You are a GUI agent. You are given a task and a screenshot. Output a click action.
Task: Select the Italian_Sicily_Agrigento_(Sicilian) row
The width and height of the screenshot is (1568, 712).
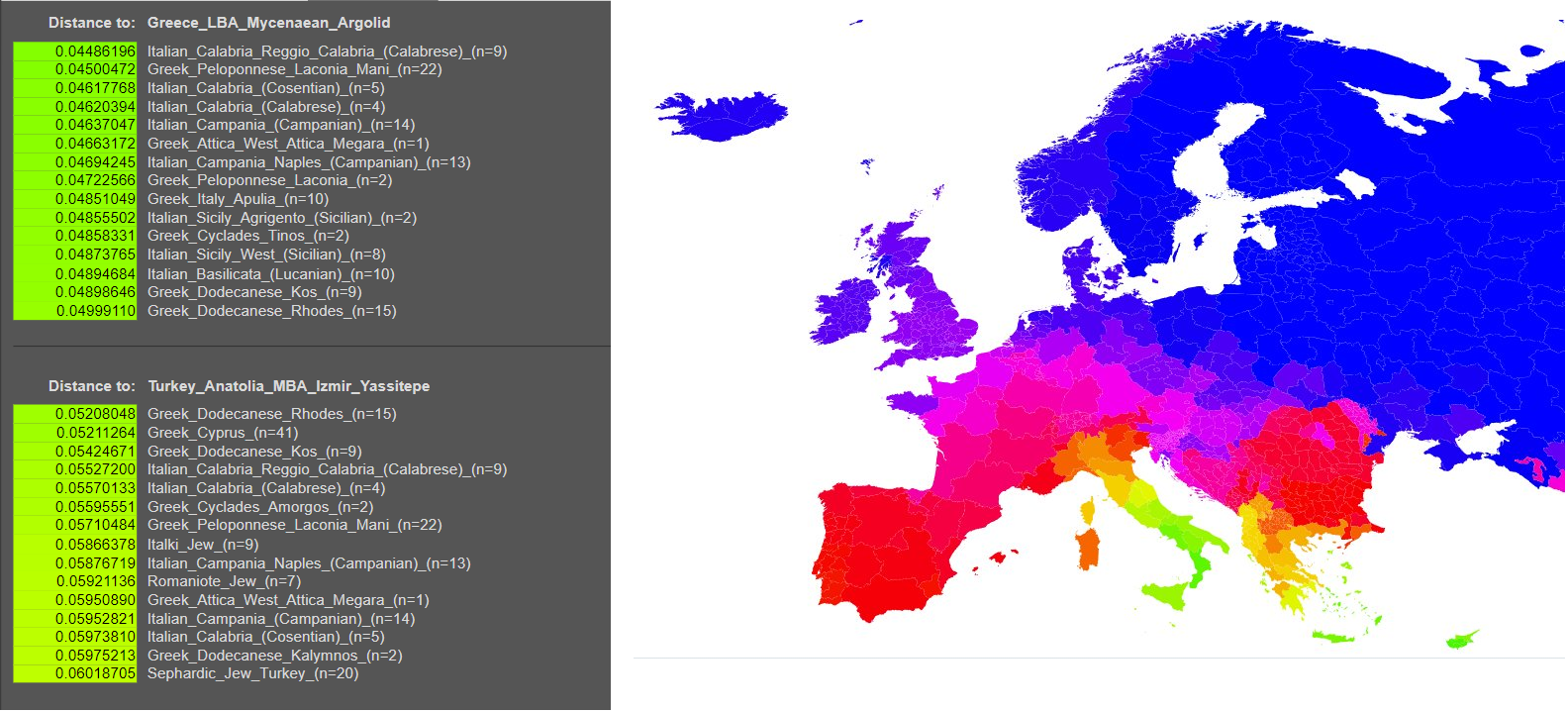click(282, 218)
